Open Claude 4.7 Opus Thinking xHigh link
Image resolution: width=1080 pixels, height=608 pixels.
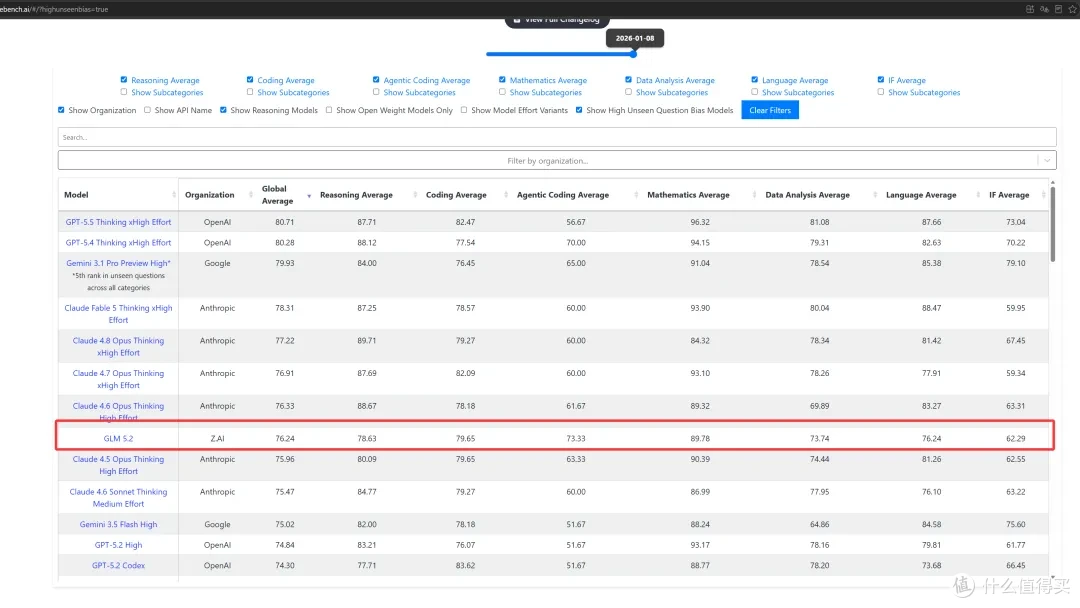(x=118, y=379)
